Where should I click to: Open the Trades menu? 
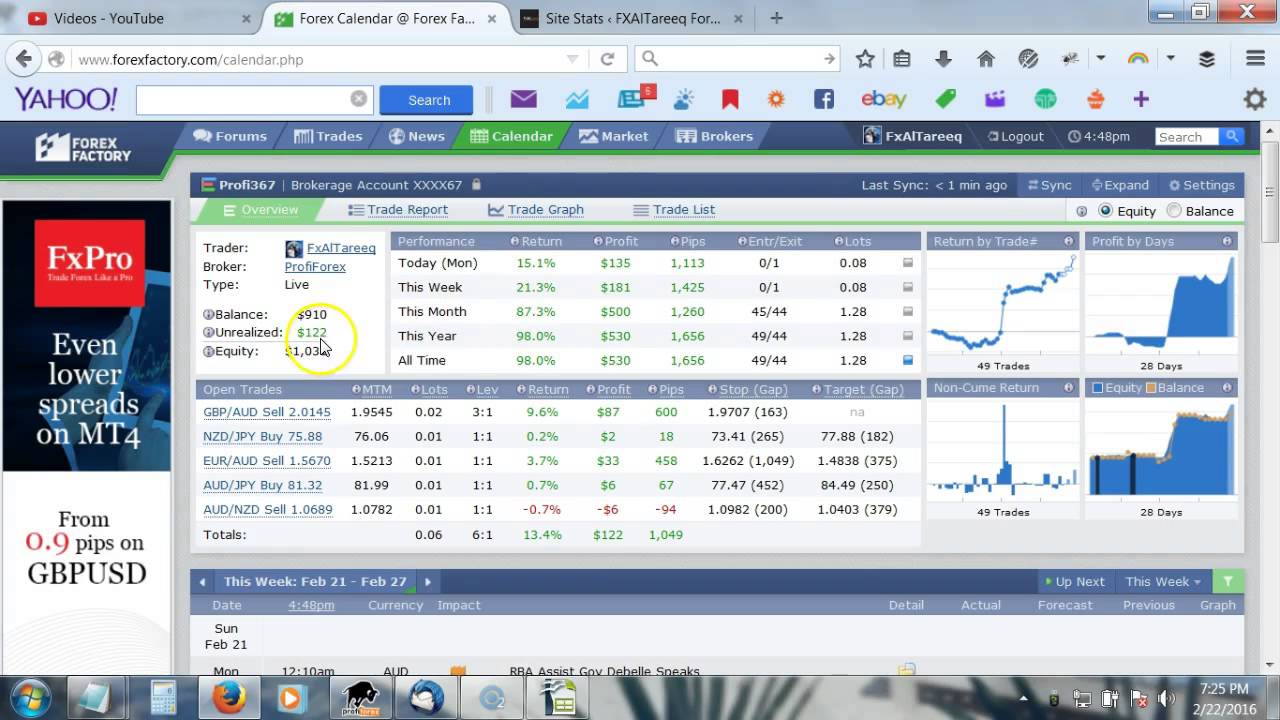[328, 136]
